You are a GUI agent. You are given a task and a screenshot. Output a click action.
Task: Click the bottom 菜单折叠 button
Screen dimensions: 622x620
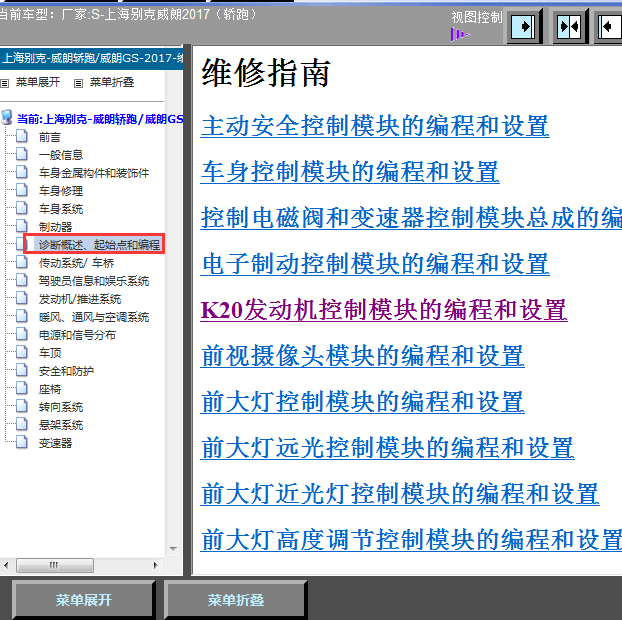(x=236, y=599)
